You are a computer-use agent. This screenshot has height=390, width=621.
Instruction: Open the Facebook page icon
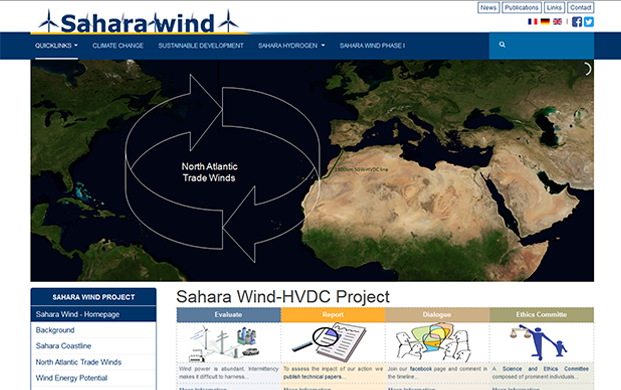[x=577, y=22]
